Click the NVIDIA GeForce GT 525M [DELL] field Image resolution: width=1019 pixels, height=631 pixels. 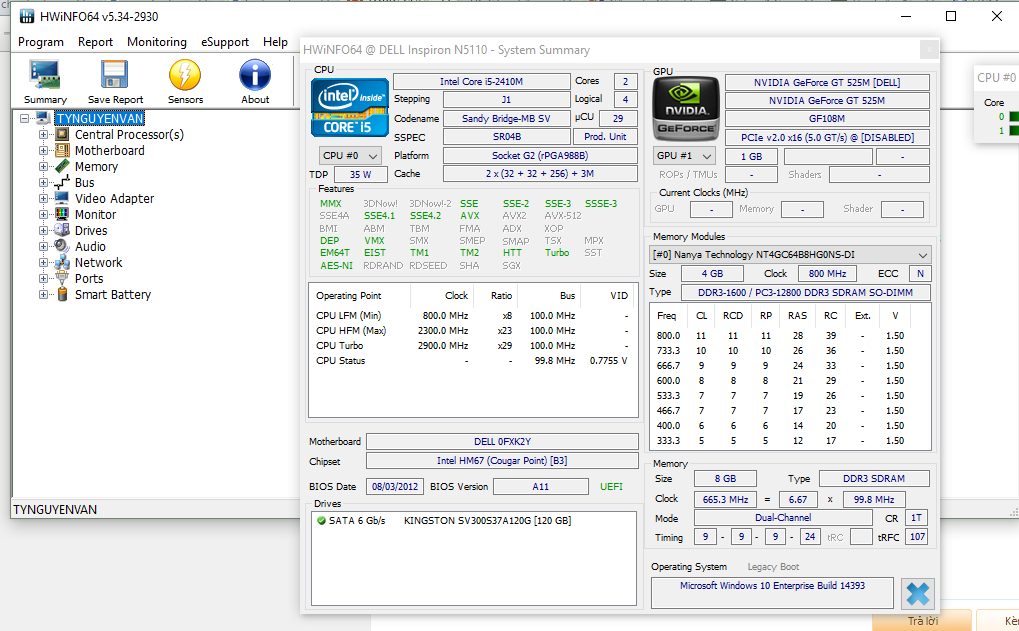coord(827,83)
